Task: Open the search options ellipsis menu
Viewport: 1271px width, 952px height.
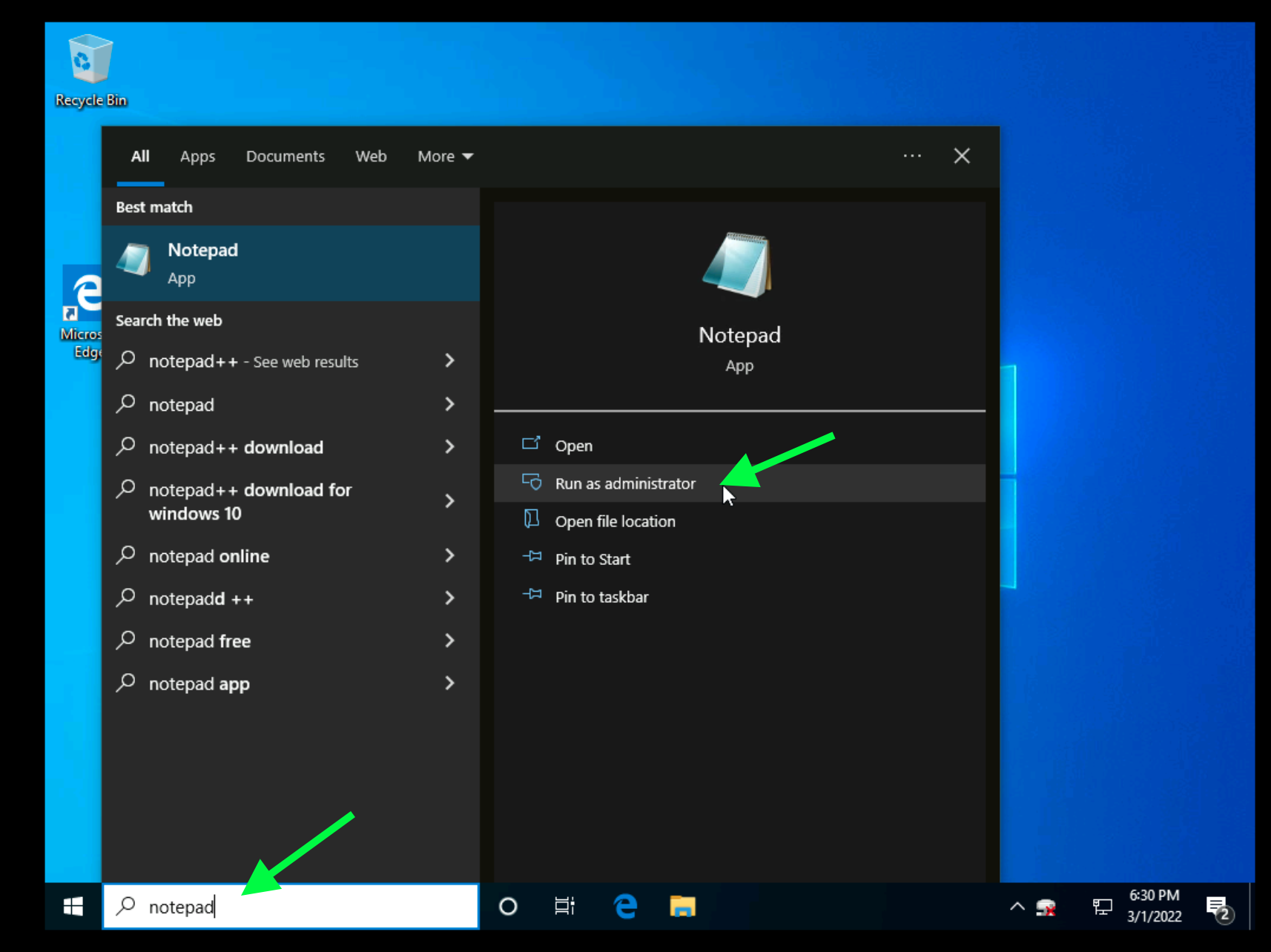Action: 912,156
